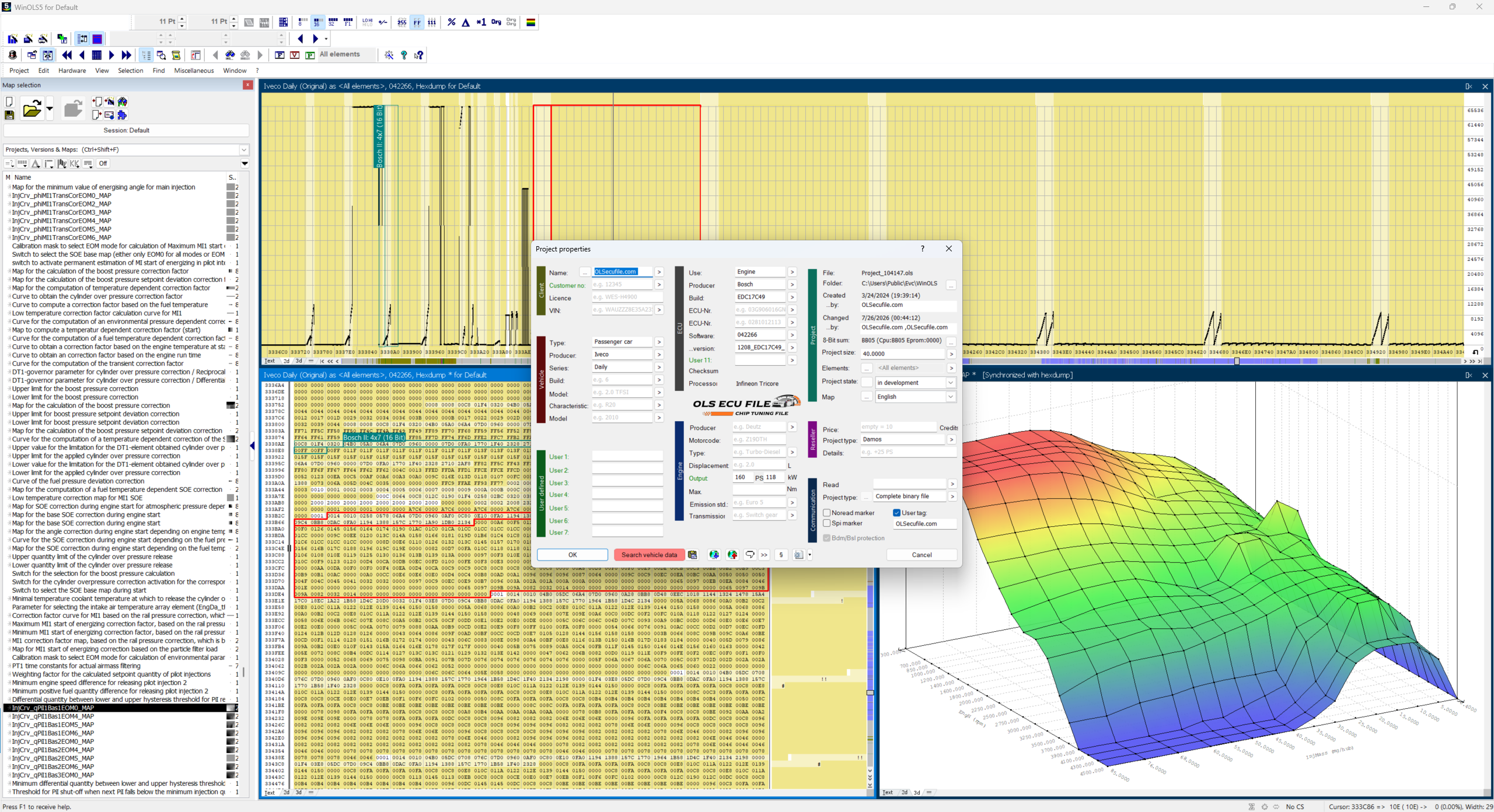Open the Hardware menu
Screen dimensions: 1494x812
click(x=72, y=71)
